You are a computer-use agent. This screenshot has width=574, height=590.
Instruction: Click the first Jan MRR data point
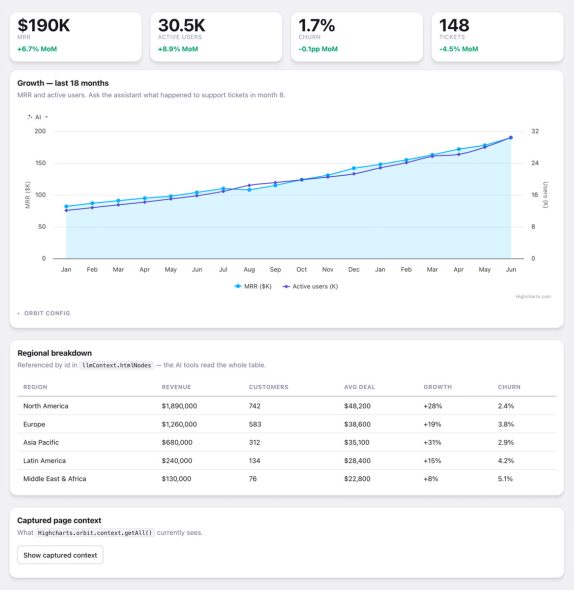click(x=66, y=206)
